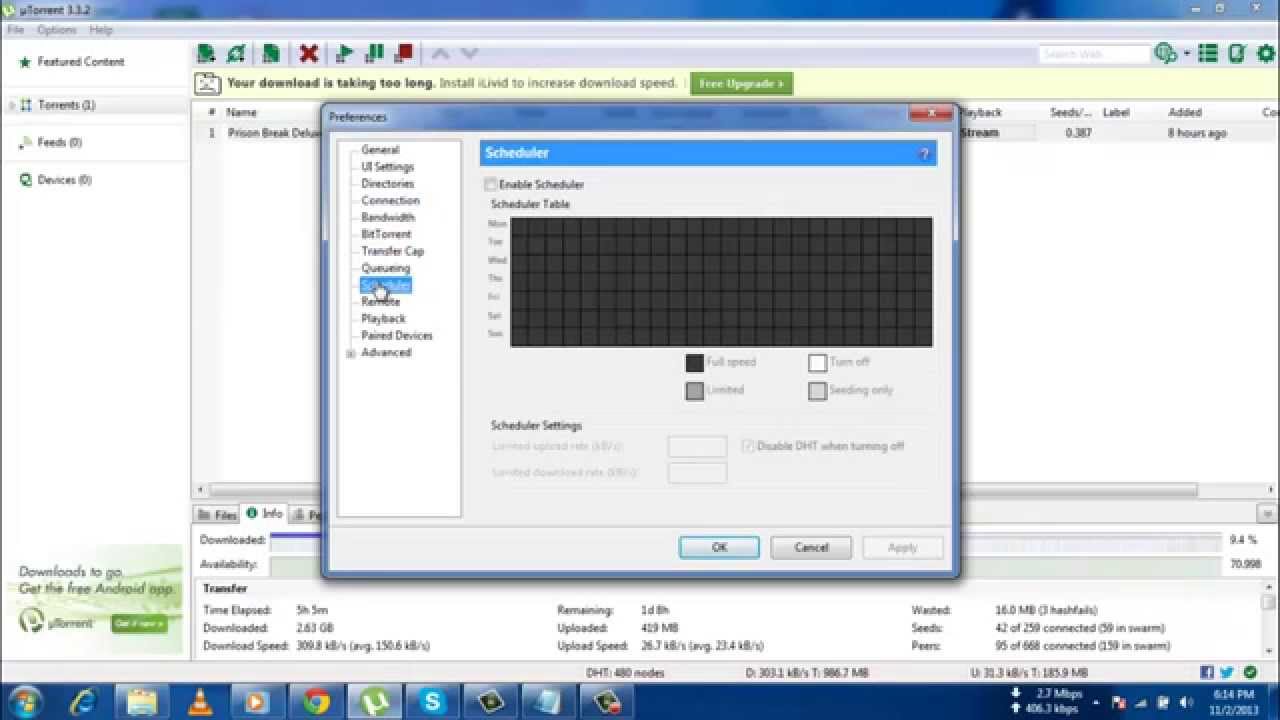Click the Start torrent play icon
The image size is (1280, 720).
[x=345, y=54]
